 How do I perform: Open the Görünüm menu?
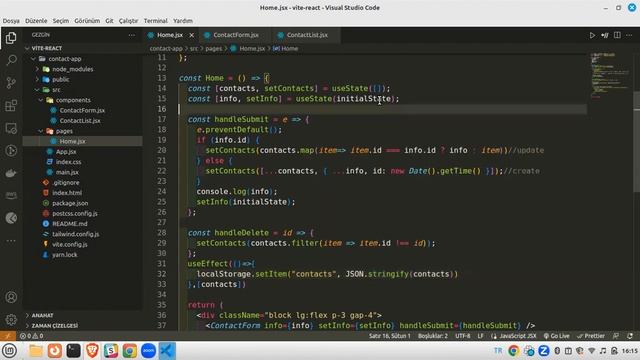87,21
